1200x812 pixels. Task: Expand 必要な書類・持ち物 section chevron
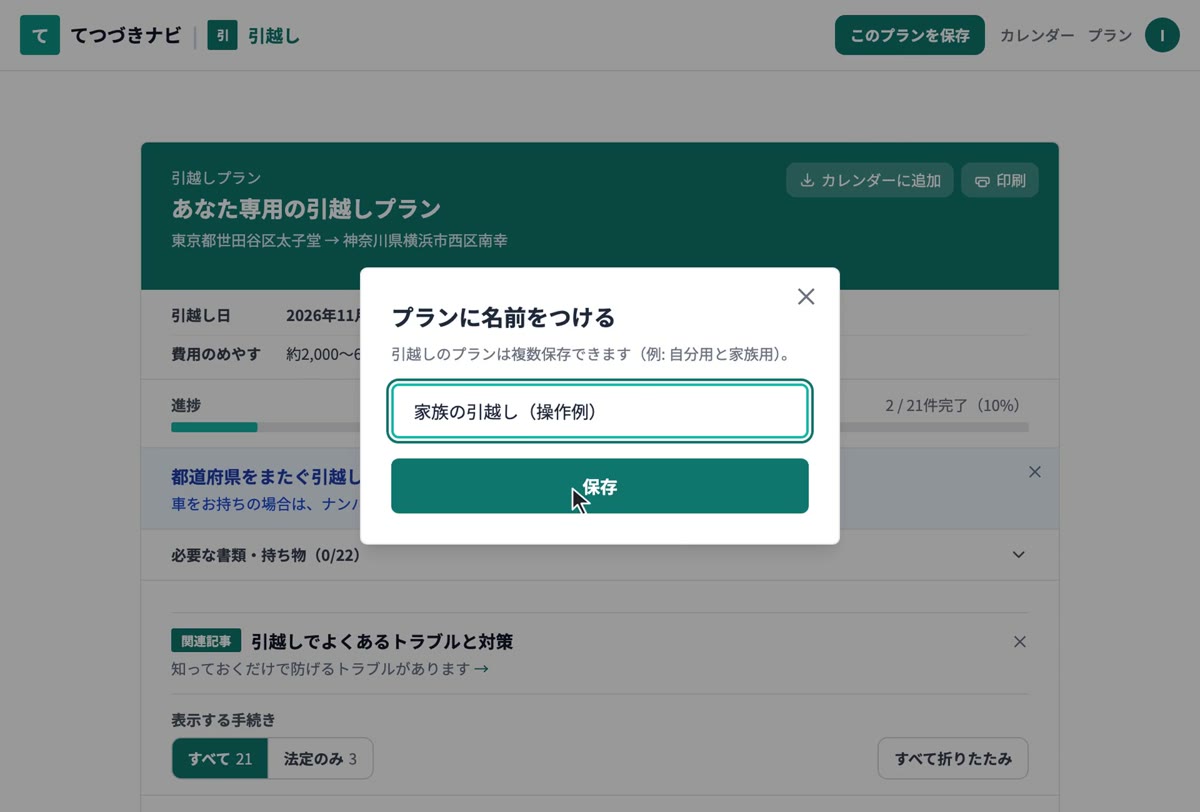pos(1019,554)
